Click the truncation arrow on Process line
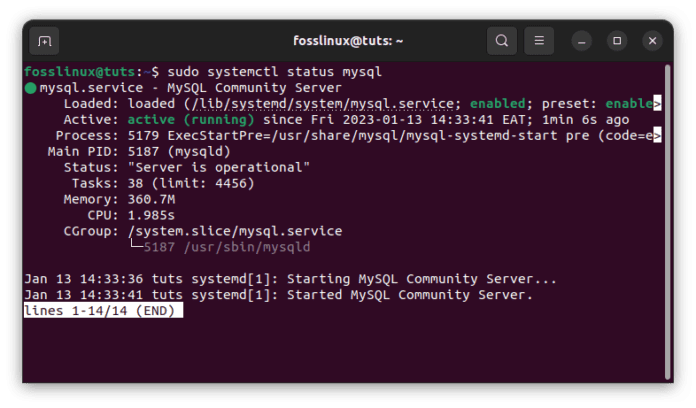The height and width of the screenshot is (408, 696). pyautogui.click(x=657, y=136)
